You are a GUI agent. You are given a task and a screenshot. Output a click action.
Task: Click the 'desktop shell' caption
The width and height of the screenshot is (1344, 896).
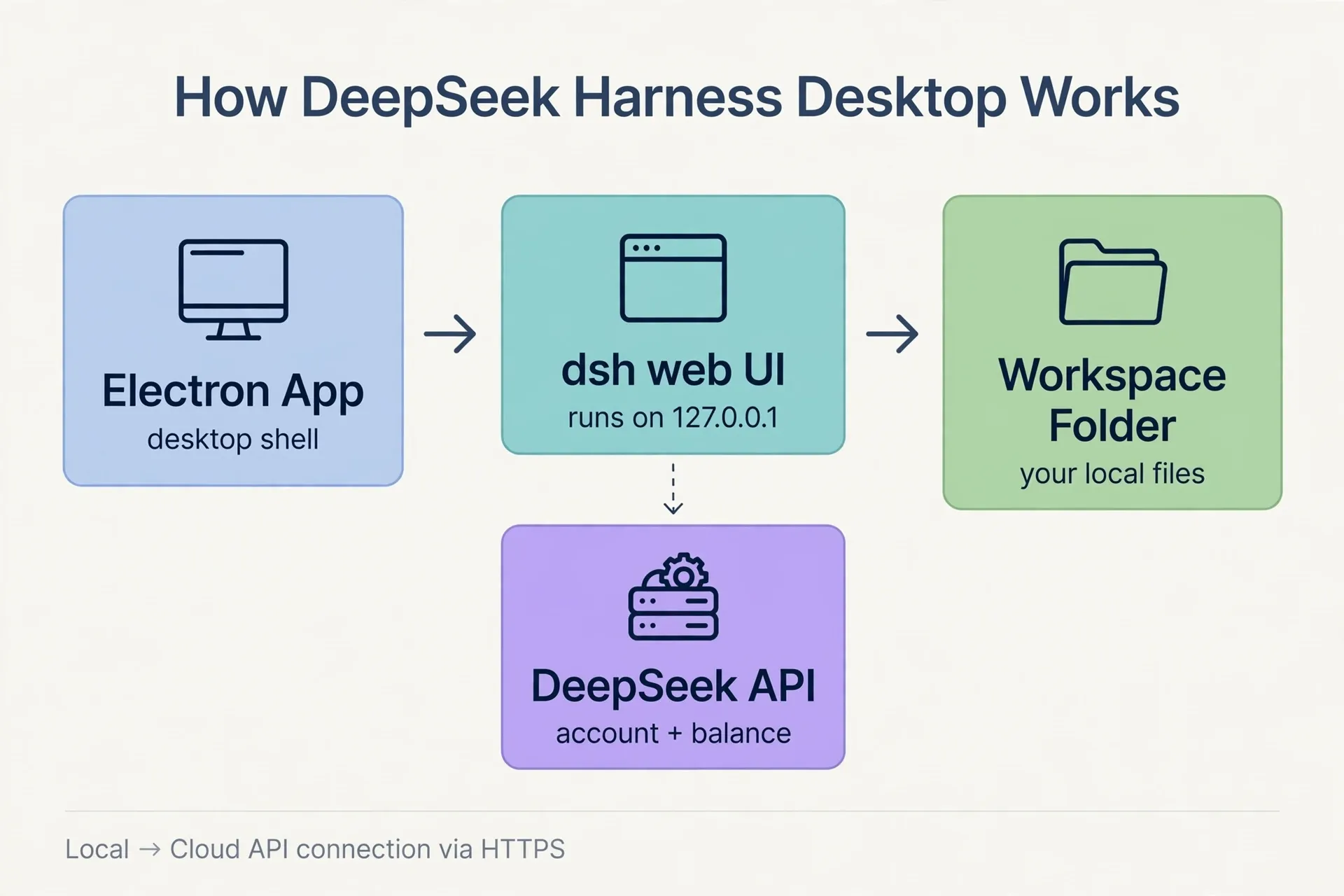click(x=233, y=440)
